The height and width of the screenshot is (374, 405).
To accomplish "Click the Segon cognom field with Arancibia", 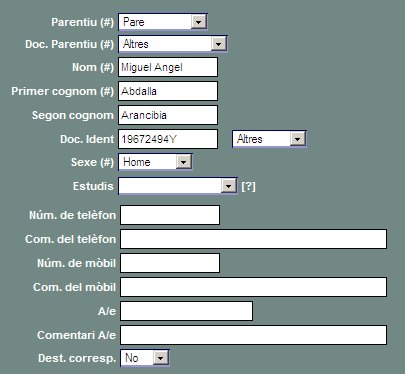I will [168, 115].
